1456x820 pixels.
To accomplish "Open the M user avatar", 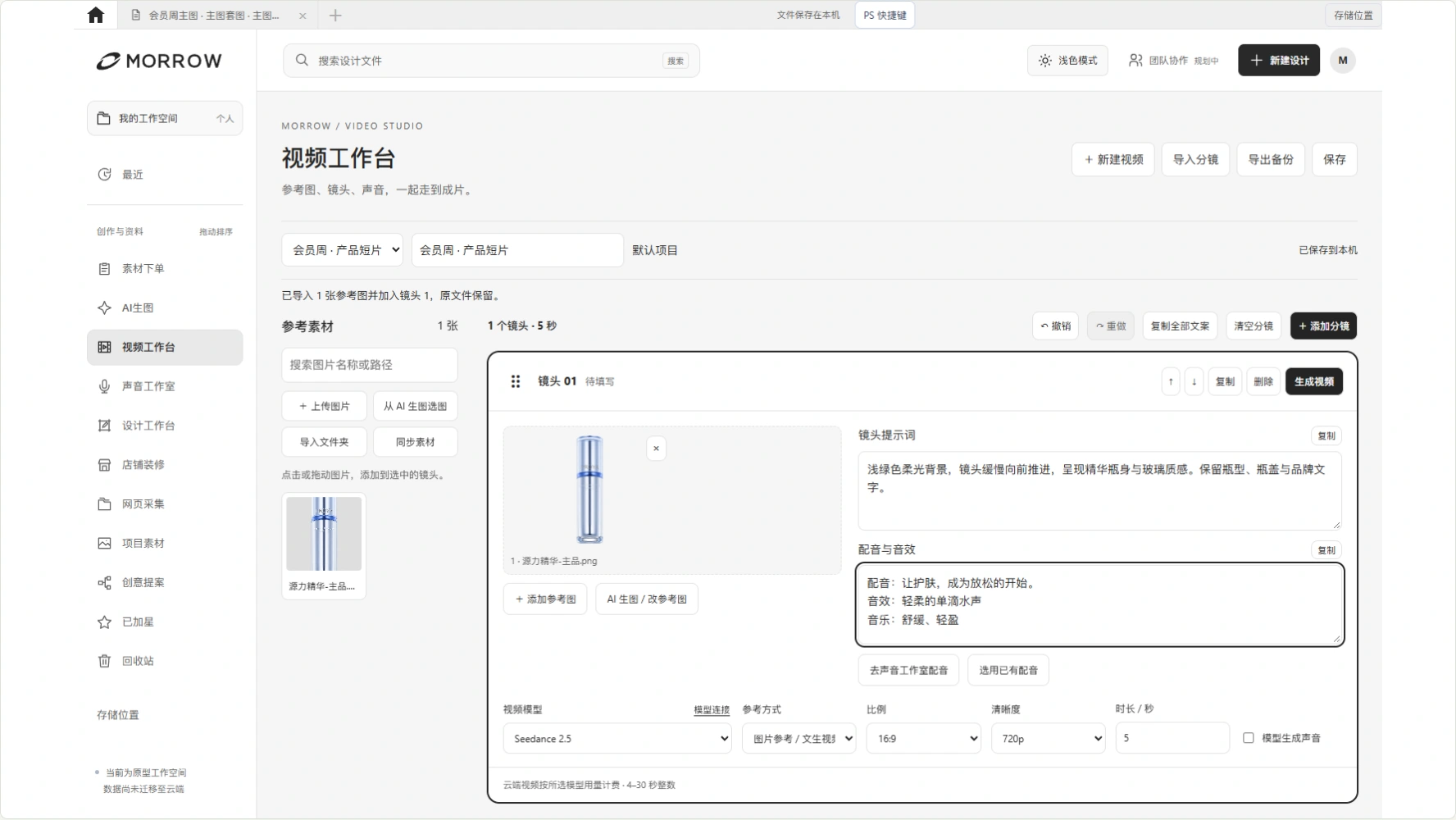I will (1343, 61).
